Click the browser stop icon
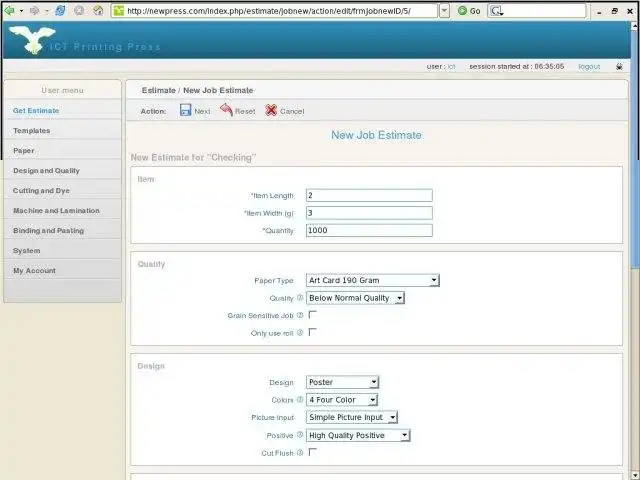The height and width of the screenshot is (480, 640). tap(79, 11)
